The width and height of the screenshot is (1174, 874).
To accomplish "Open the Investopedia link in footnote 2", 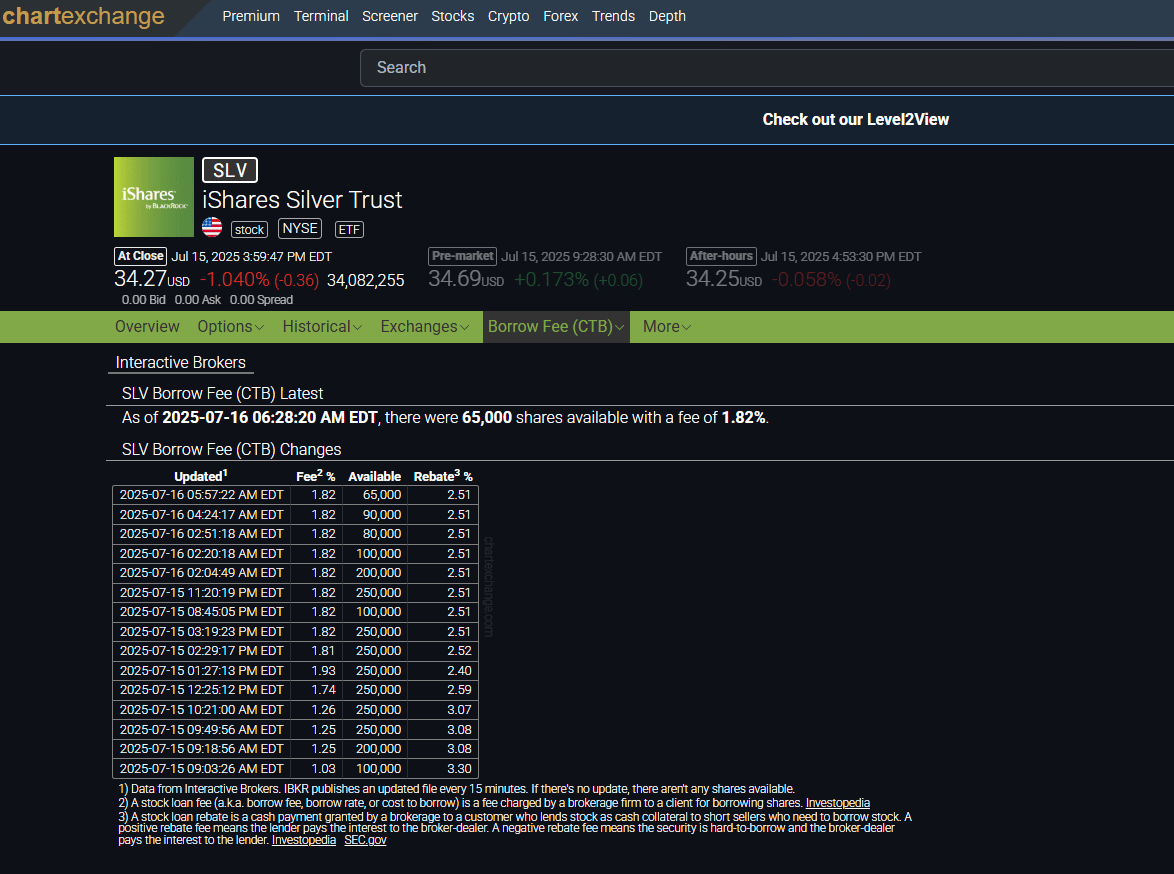I will coord(837,803).
